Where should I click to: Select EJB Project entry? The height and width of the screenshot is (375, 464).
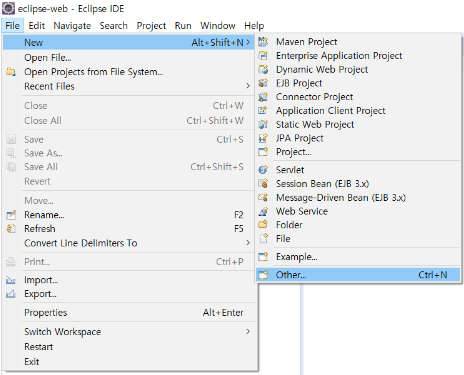click(358, 83)
